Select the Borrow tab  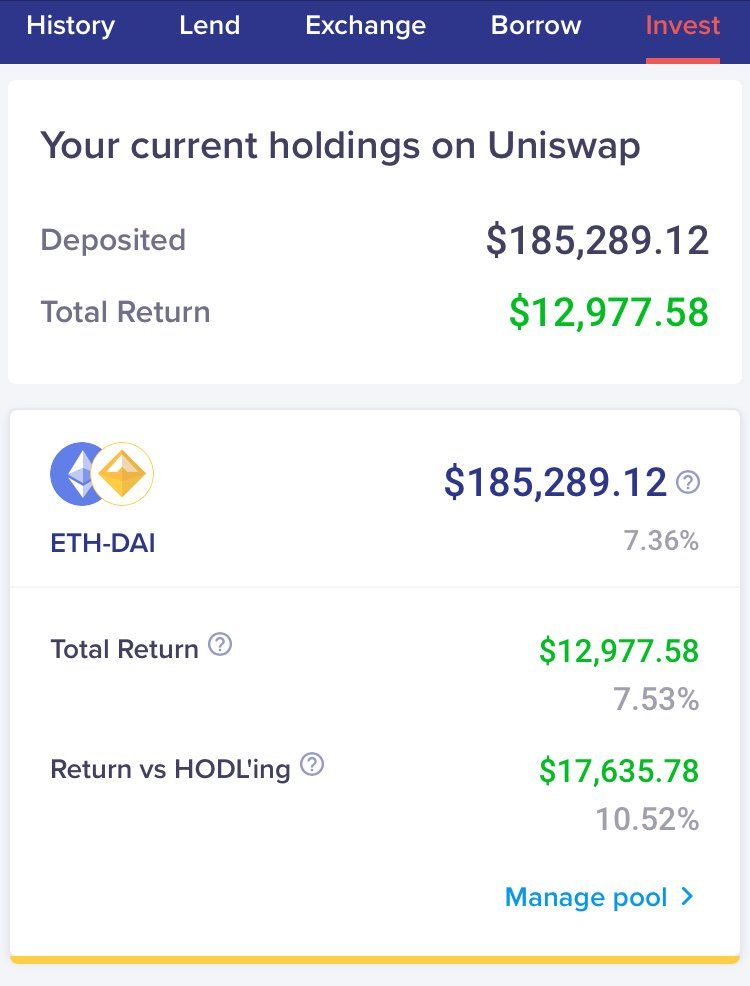pyautogui.click(x=536, y=26)
